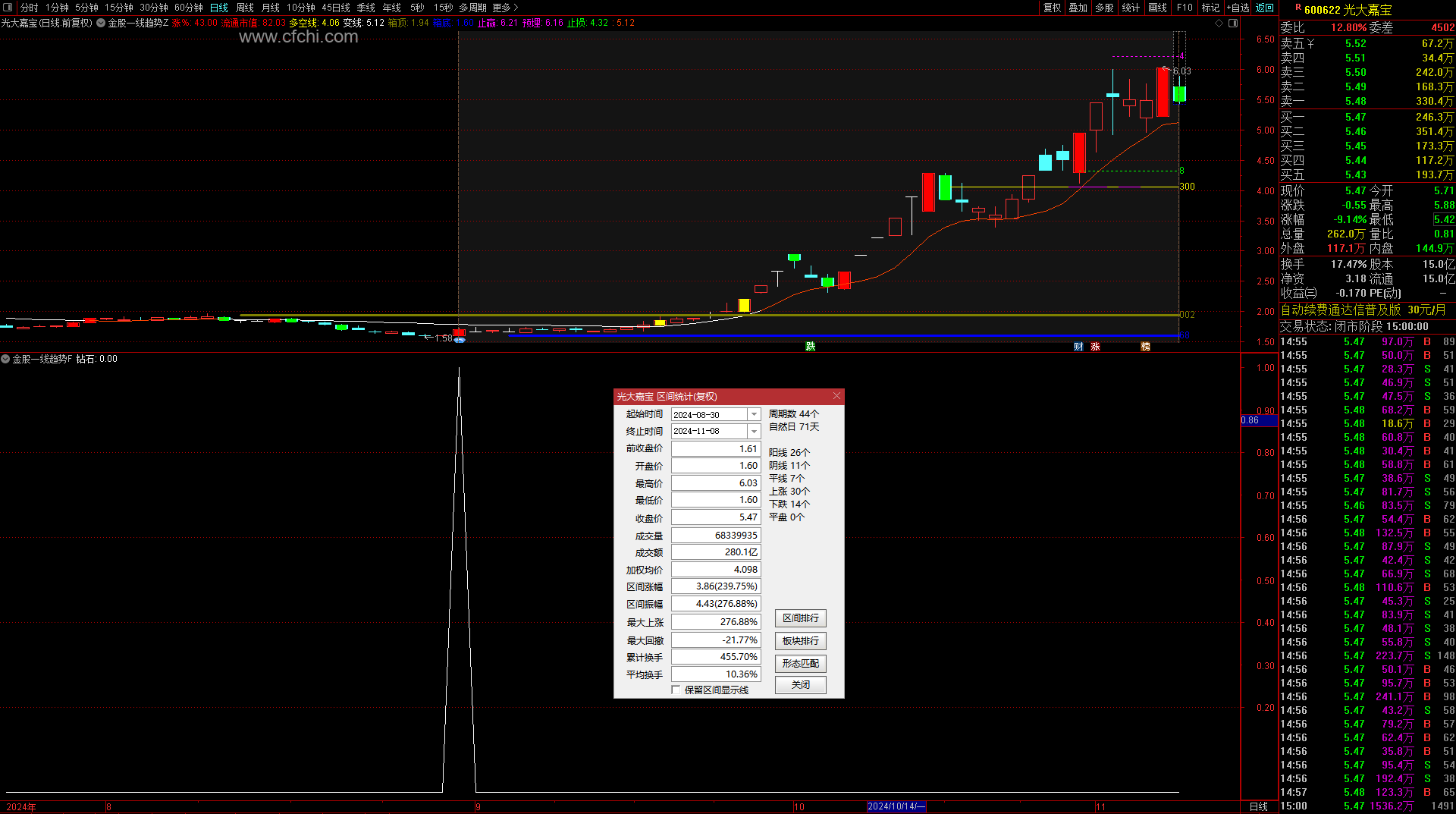Click the 标记 toolbar button

point(1211,8)
